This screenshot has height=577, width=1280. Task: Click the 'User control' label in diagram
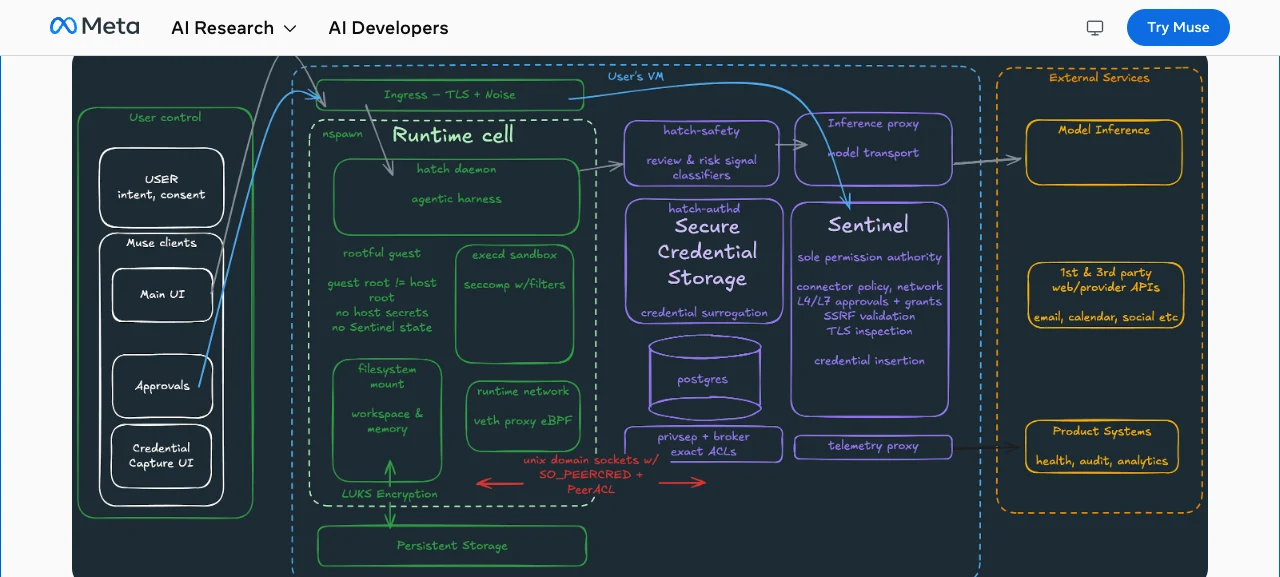tap(165, 118)
